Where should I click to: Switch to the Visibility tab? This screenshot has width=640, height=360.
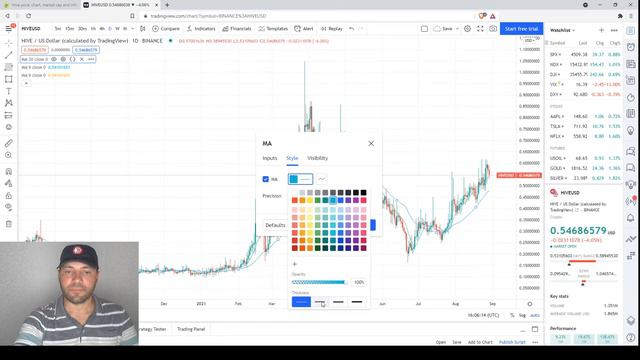pyautogui.click(x=318, y=158)
